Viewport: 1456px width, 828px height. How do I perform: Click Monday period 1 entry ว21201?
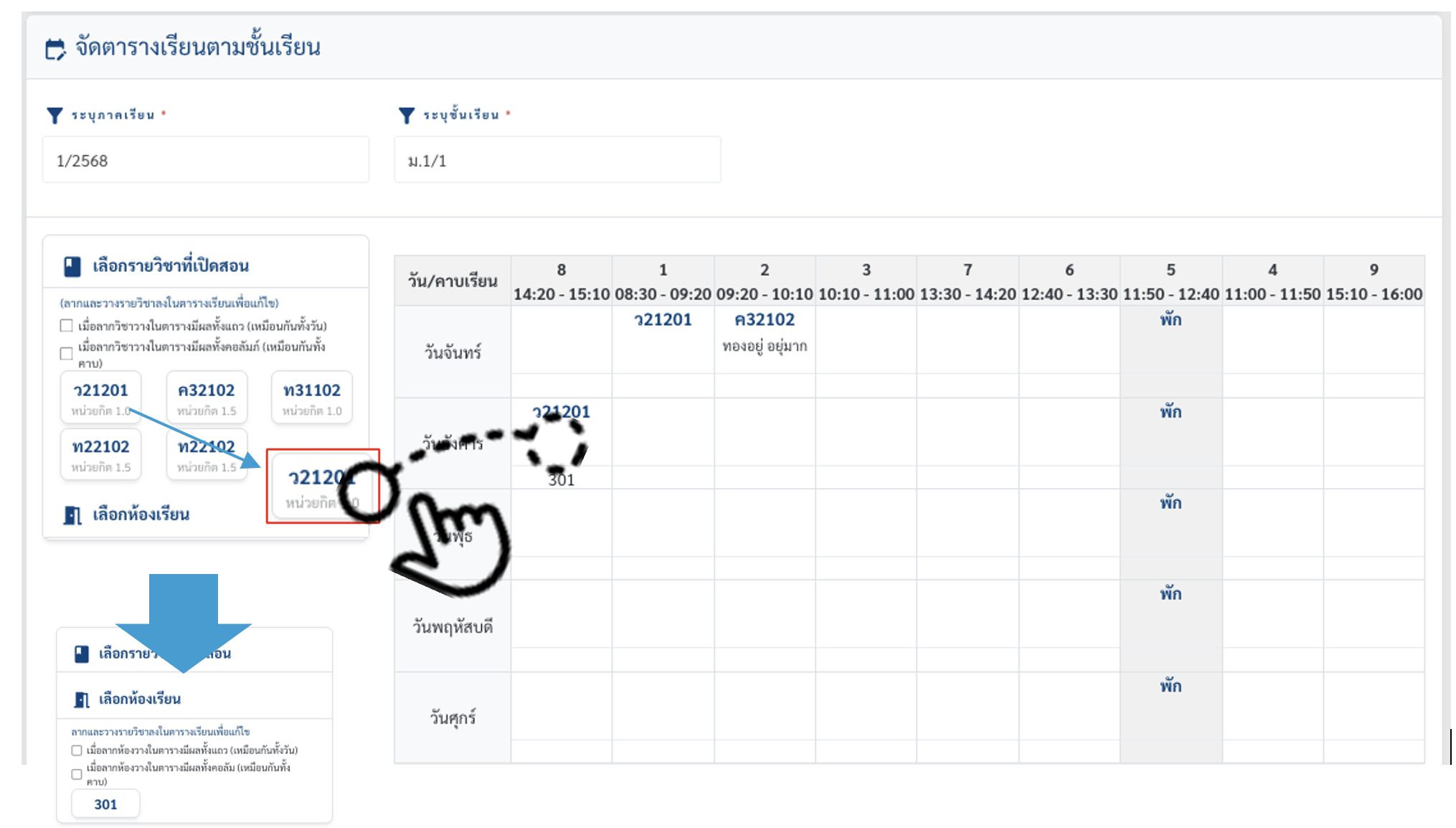663,320
